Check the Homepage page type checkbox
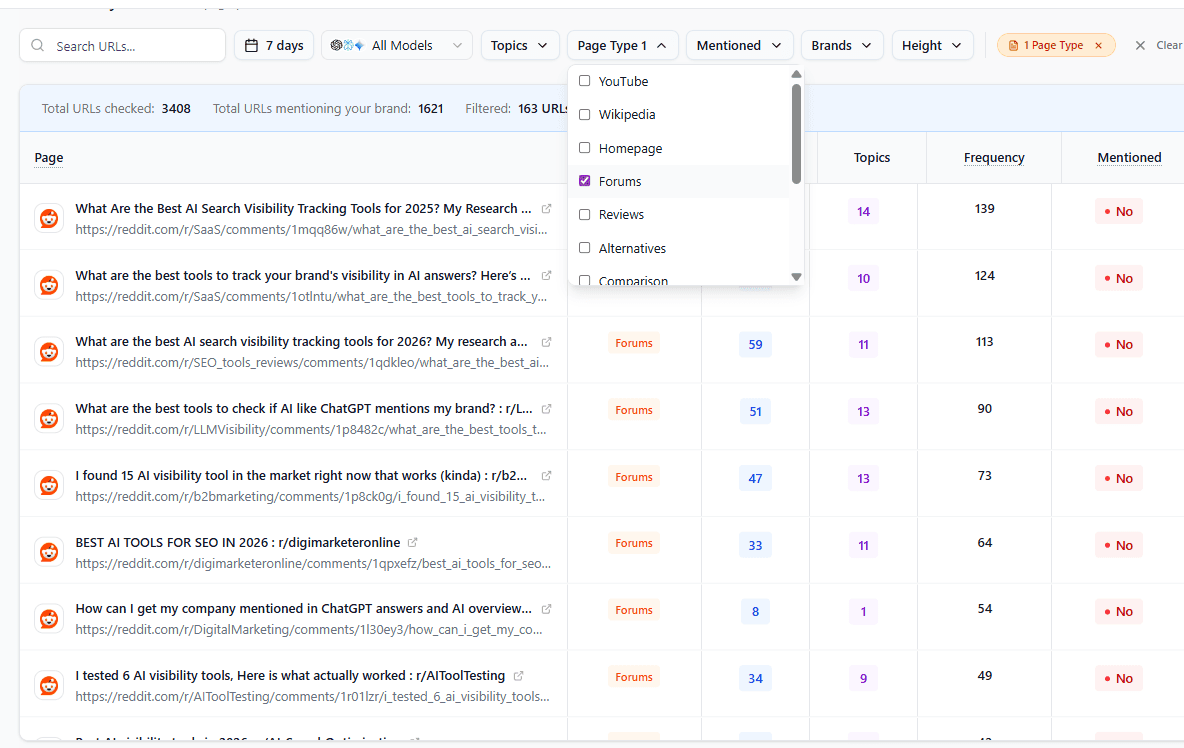This screenshot has height=748, width=1184. [584, 148]
